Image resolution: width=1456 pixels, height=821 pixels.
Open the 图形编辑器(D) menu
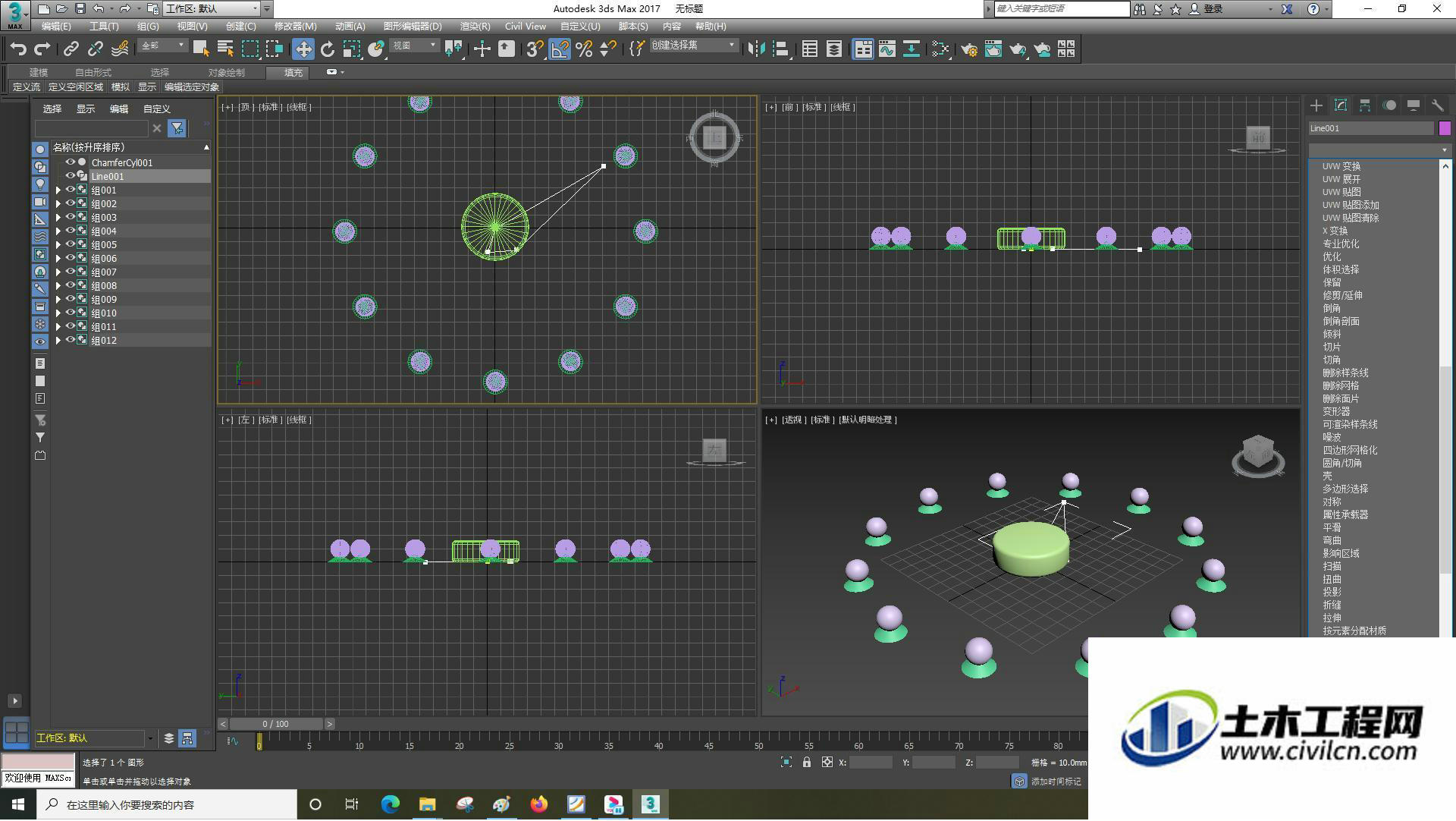click(413, 26)
